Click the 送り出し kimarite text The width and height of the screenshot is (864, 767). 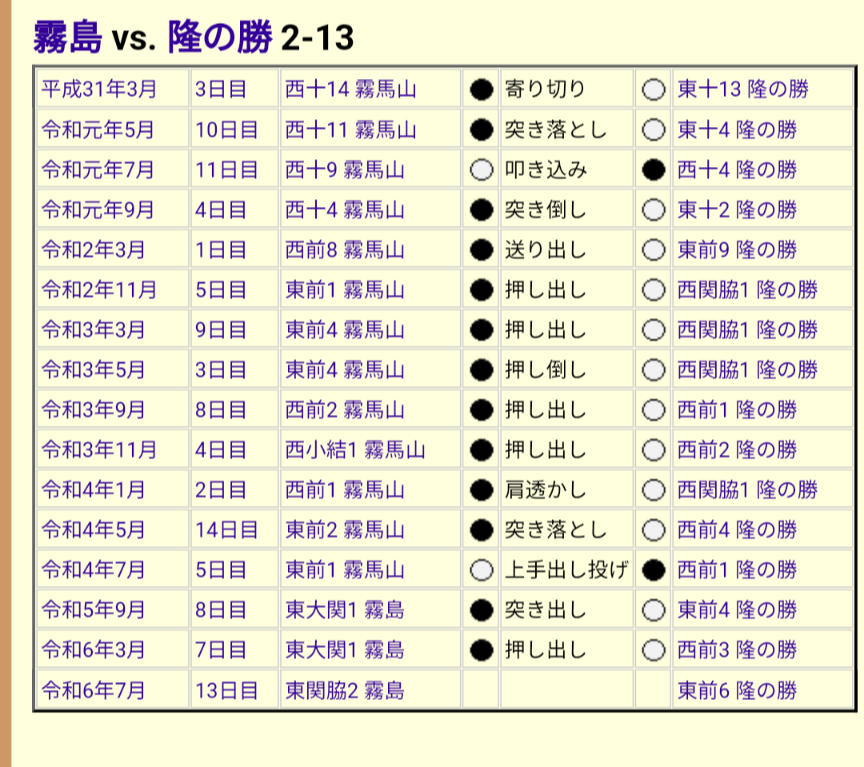tap(545, 250)
